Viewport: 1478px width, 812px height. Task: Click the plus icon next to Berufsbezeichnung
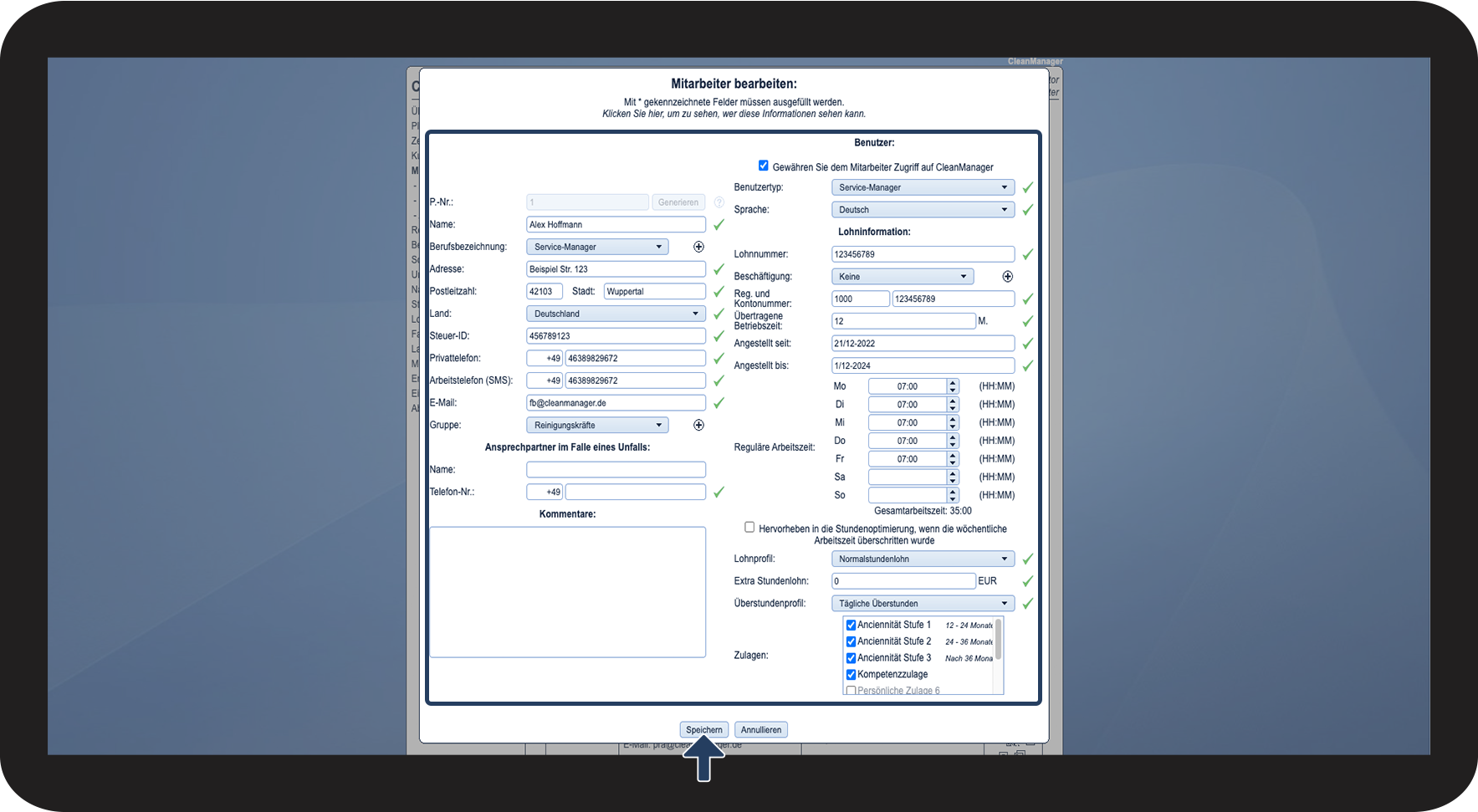coord(698,247)
